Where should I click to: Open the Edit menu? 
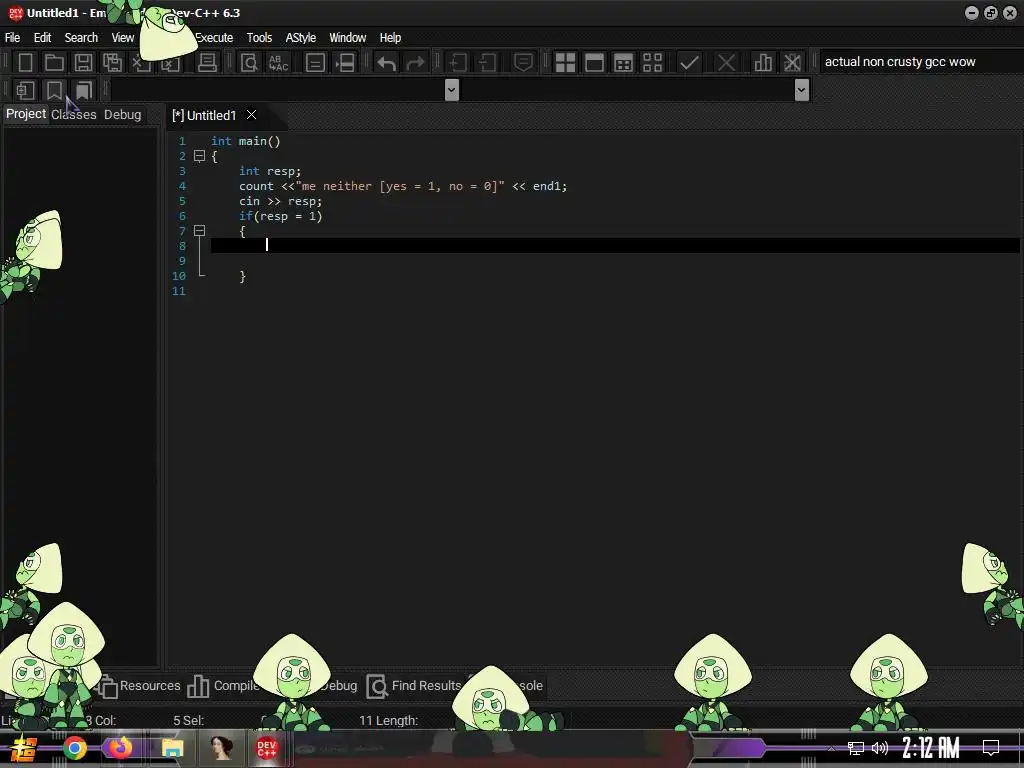coord(42,38)
